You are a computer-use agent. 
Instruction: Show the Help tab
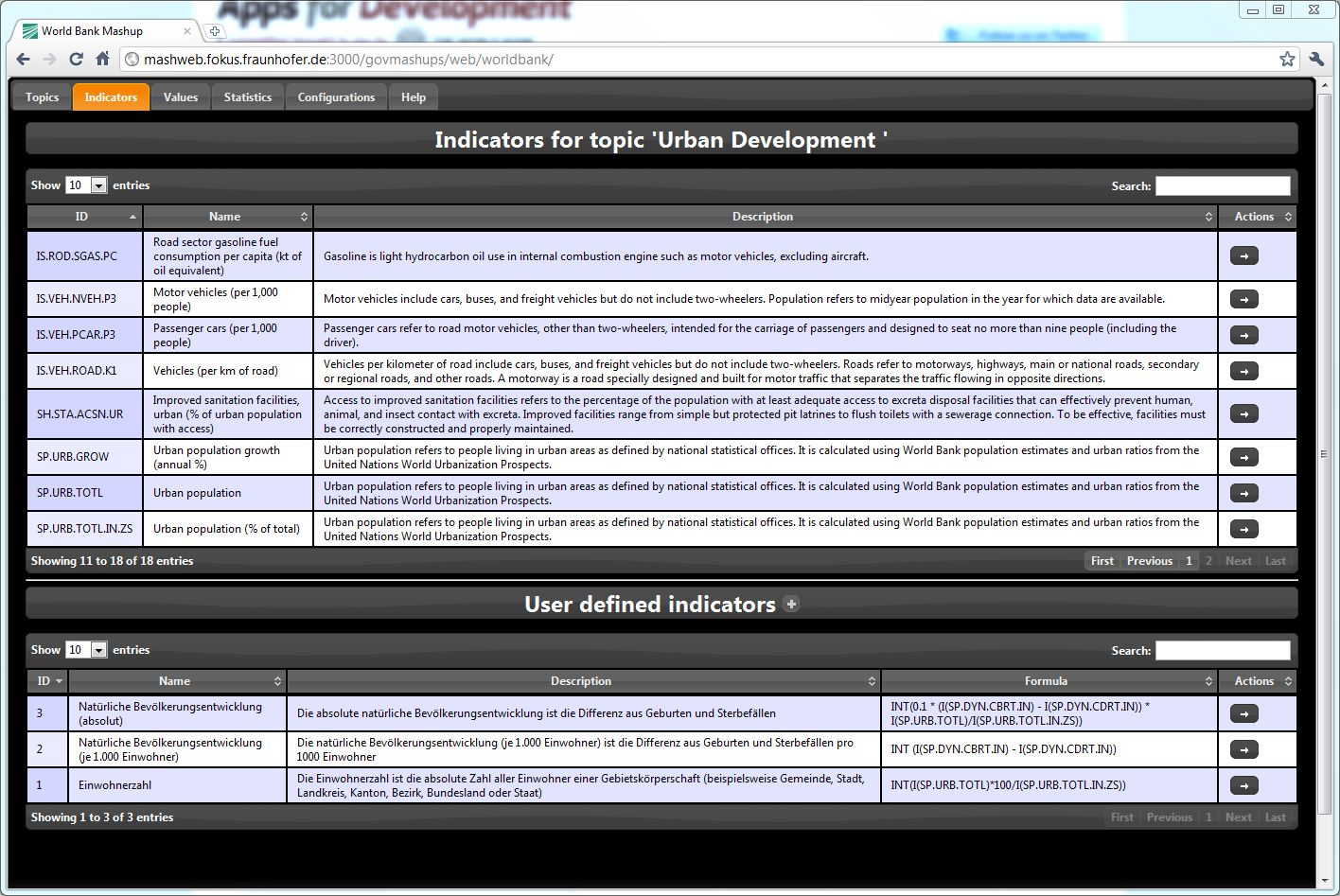414,97
